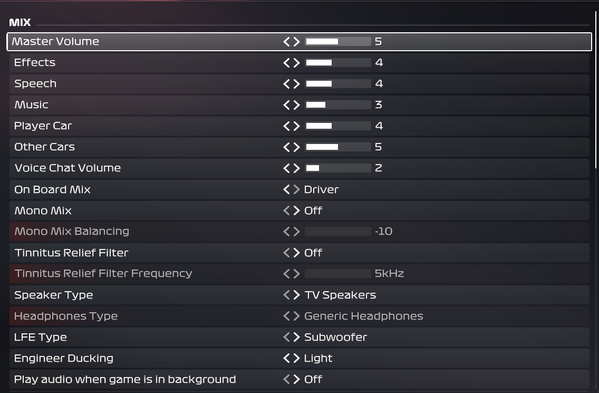Increase Effects volume with right arrow
This screenshot has width=599, height=393.
(x=296, y=63)
